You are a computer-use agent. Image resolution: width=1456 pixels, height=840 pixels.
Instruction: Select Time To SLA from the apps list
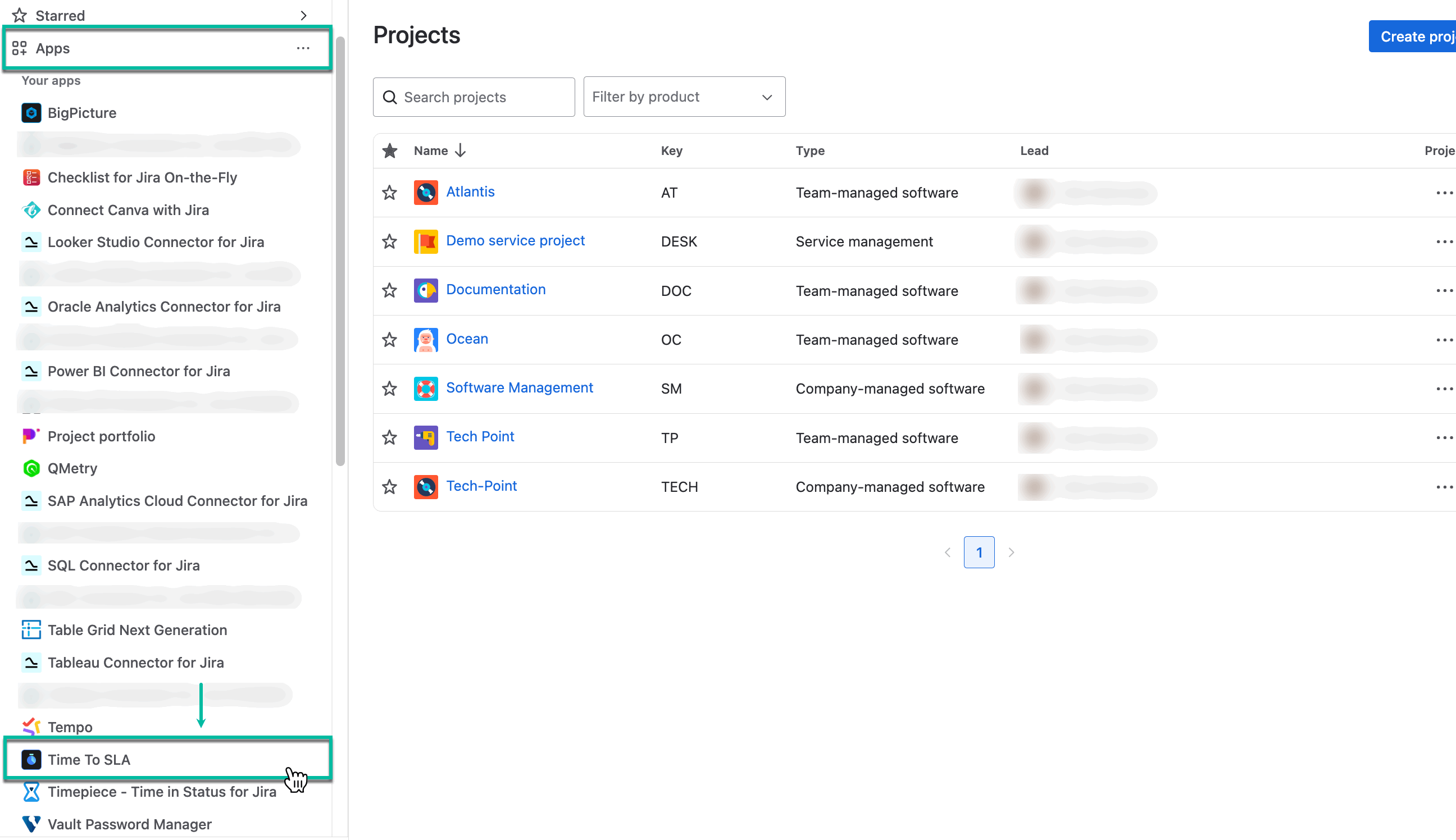tap(88, 760)
